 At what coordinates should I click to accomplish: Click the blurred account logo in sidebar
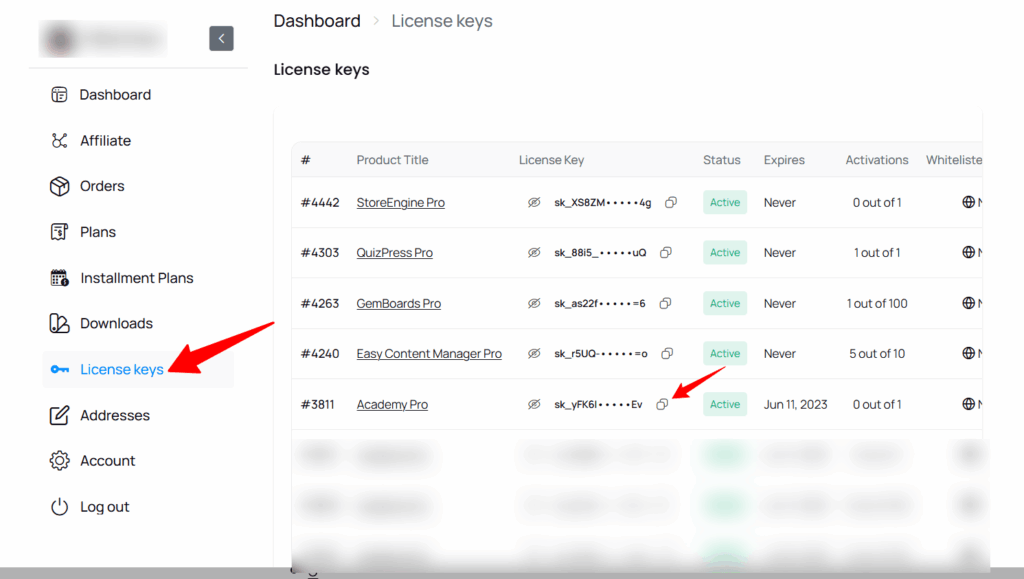pos(103,39)
